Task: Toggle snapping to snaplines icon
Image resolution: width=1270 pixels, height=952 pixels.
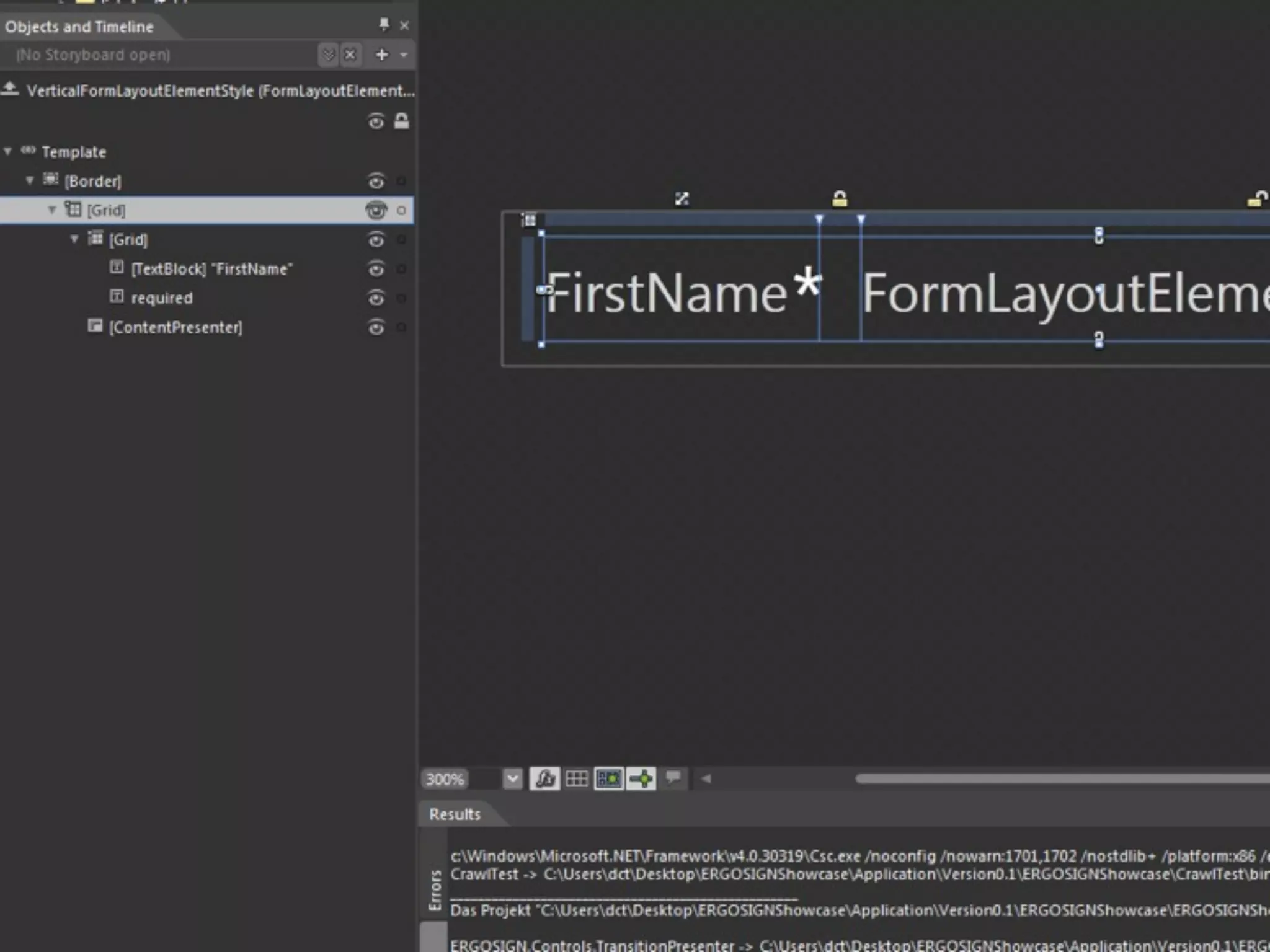Action: point(641,778)
